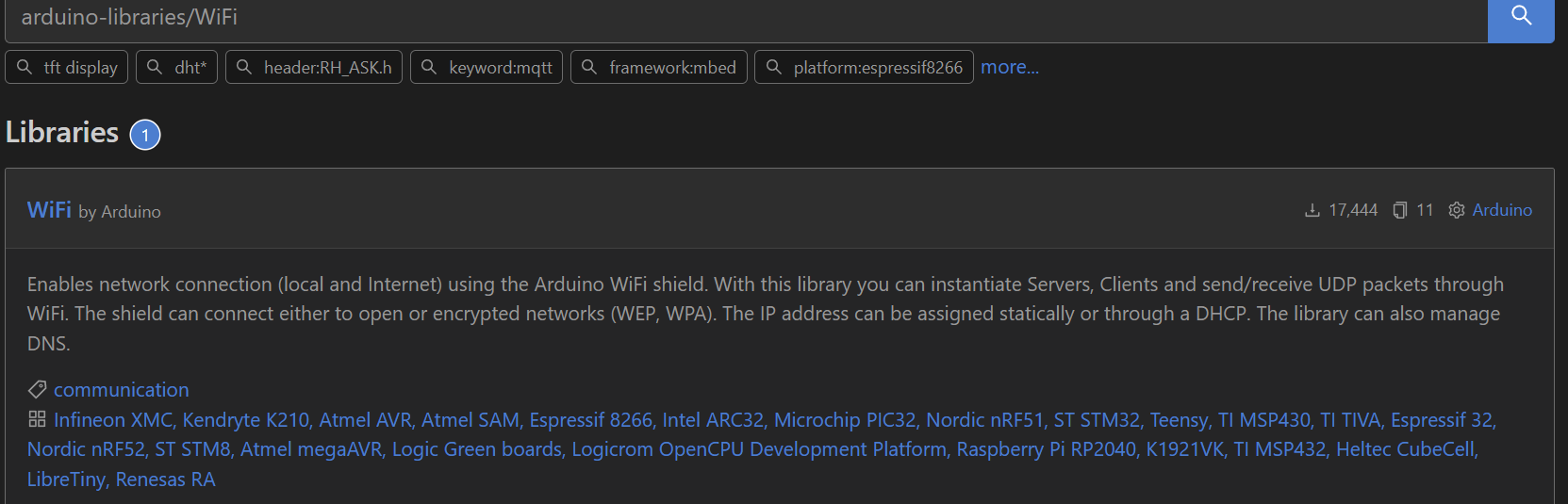Expand more search examples
This screenshot has height=504, width=1568.
coord(1010,67)
